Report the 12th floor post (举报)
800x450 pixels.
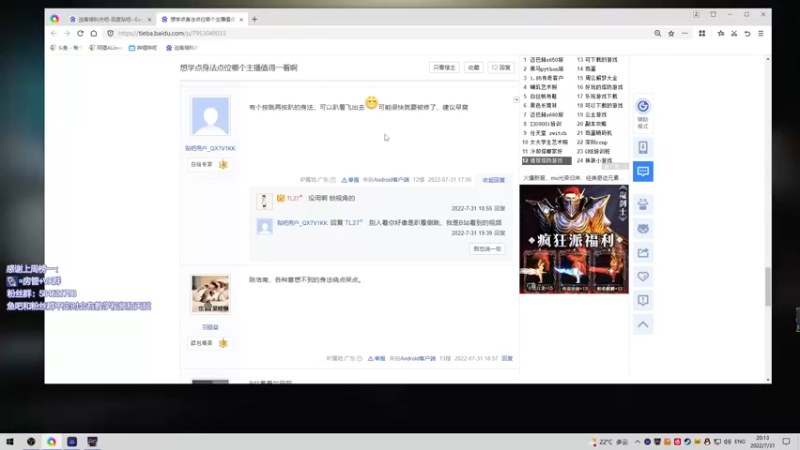[350, 180]
